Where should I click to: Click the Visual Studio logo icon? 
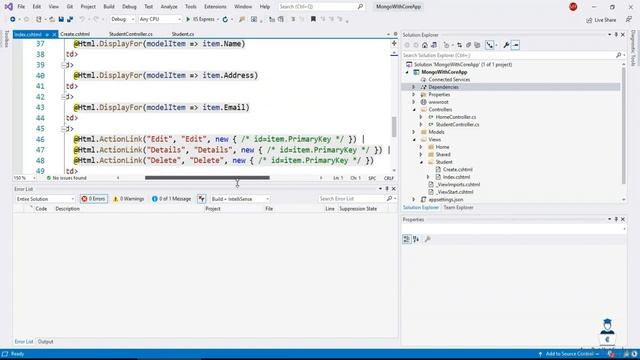pos(8,7)
